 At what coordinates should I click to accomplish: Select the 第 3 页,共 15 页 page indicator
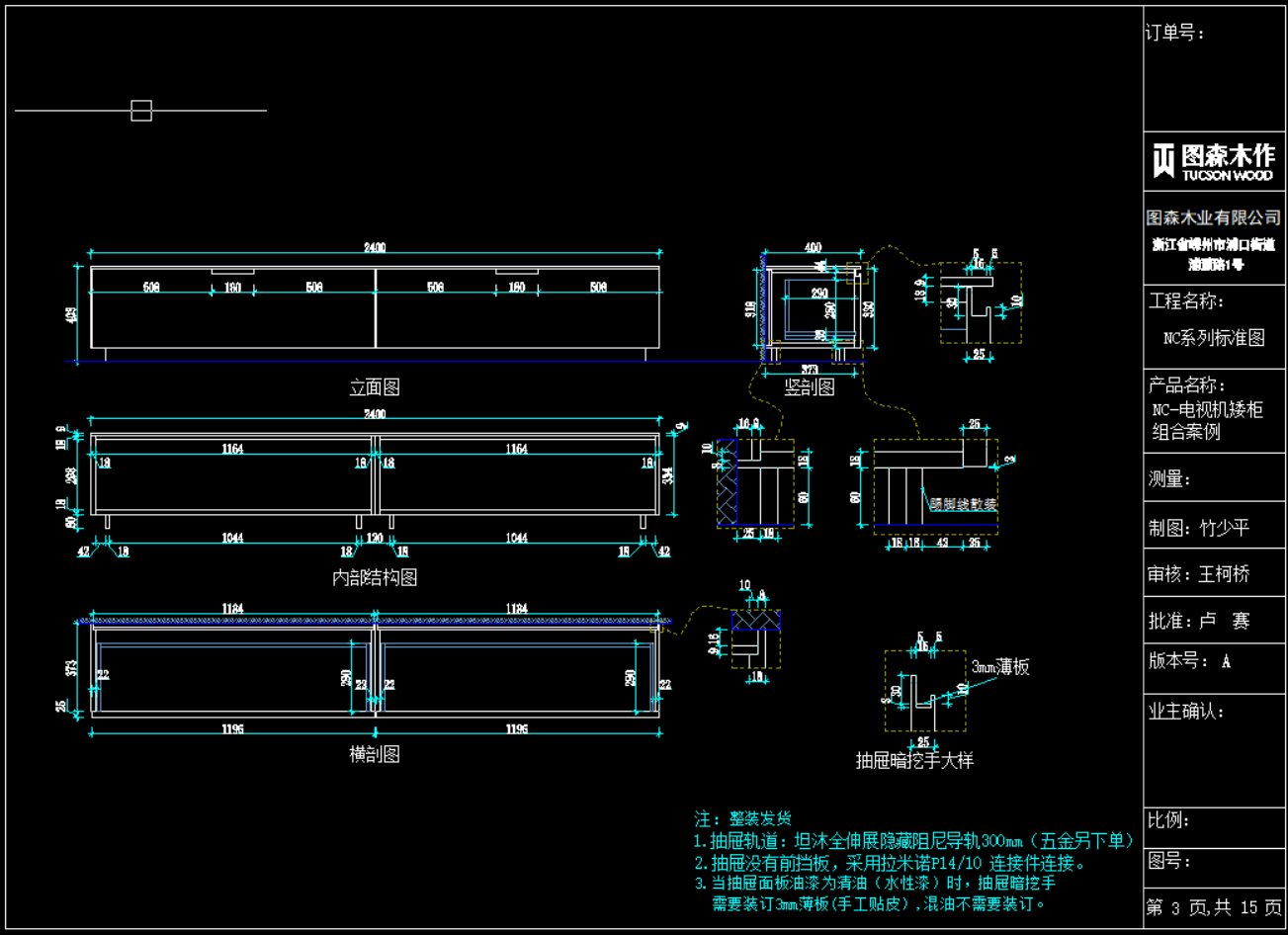1214,907
